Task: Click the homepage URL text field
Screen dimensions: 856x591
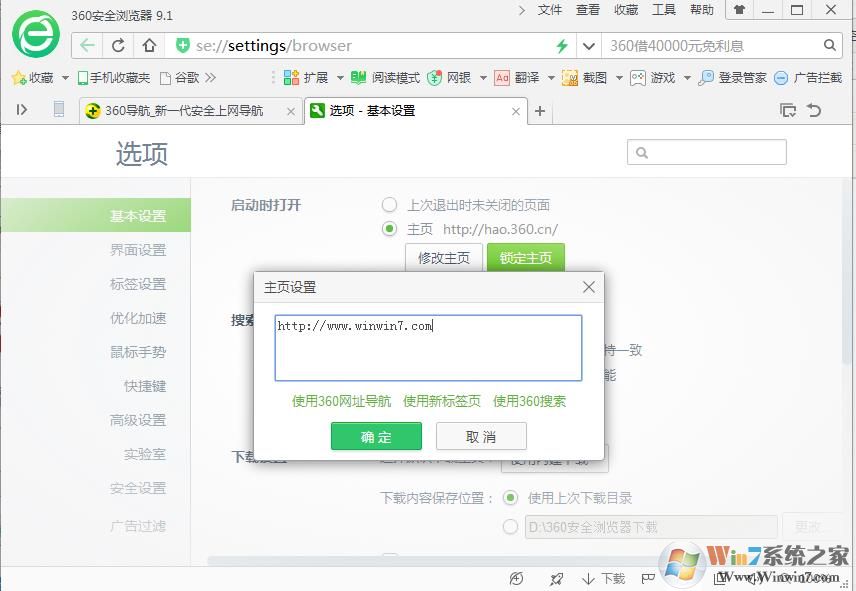Action: (428, 348)
